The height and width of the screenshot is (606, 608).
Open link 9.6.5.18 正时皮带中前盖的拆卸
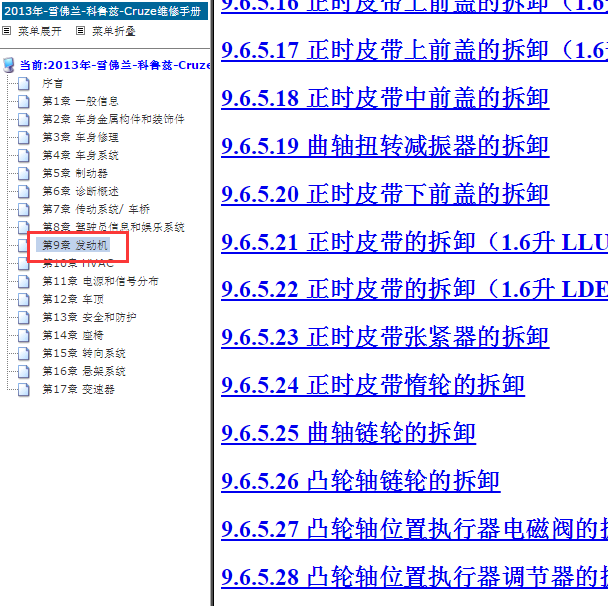[385, 98]
